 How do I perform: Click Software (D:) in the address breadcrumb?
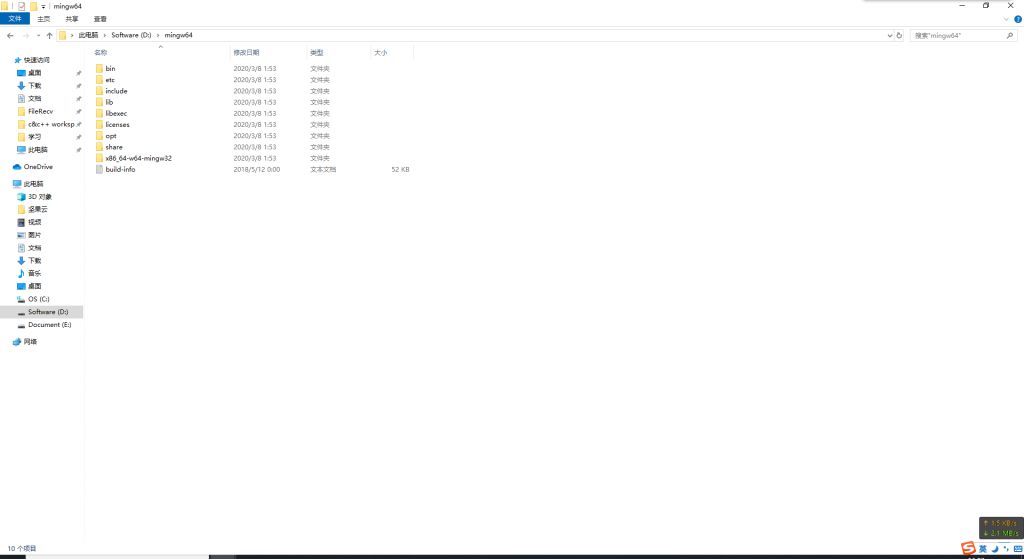(x=131, y=35)
